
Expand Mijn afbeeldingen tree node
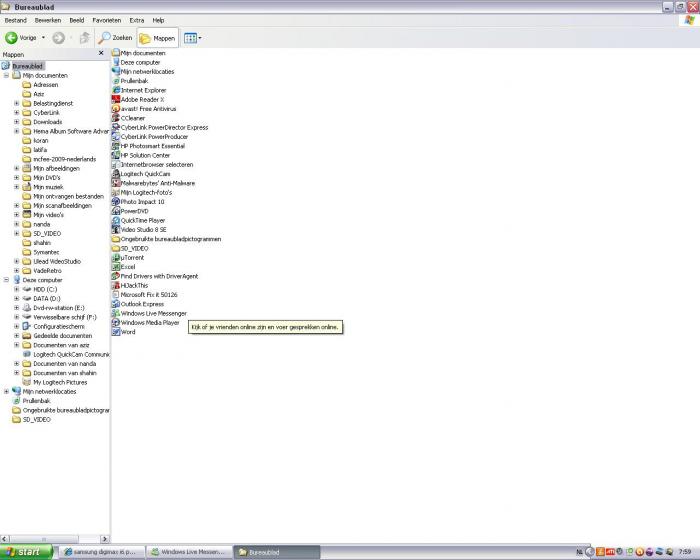tap(17, 168)
